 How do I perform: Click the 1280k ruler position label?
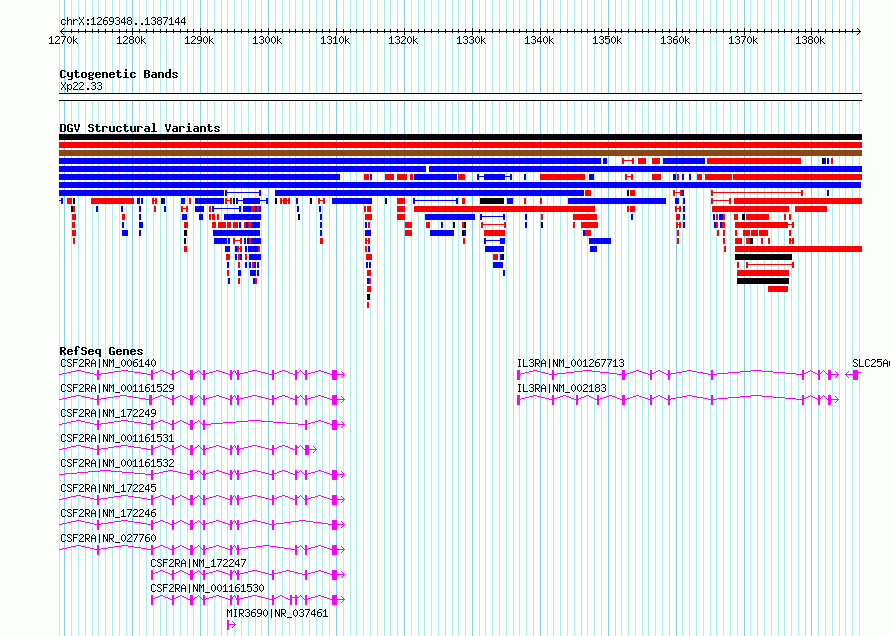pos(131,40)
